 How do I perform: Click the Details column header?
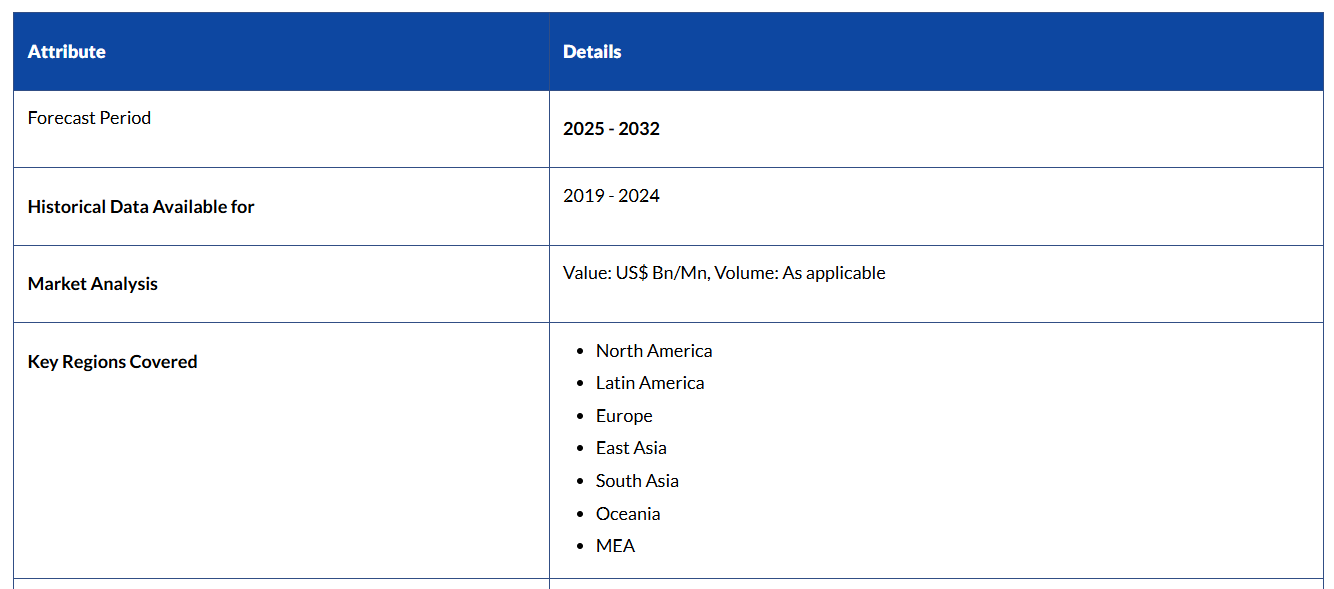tap(592, 52)
